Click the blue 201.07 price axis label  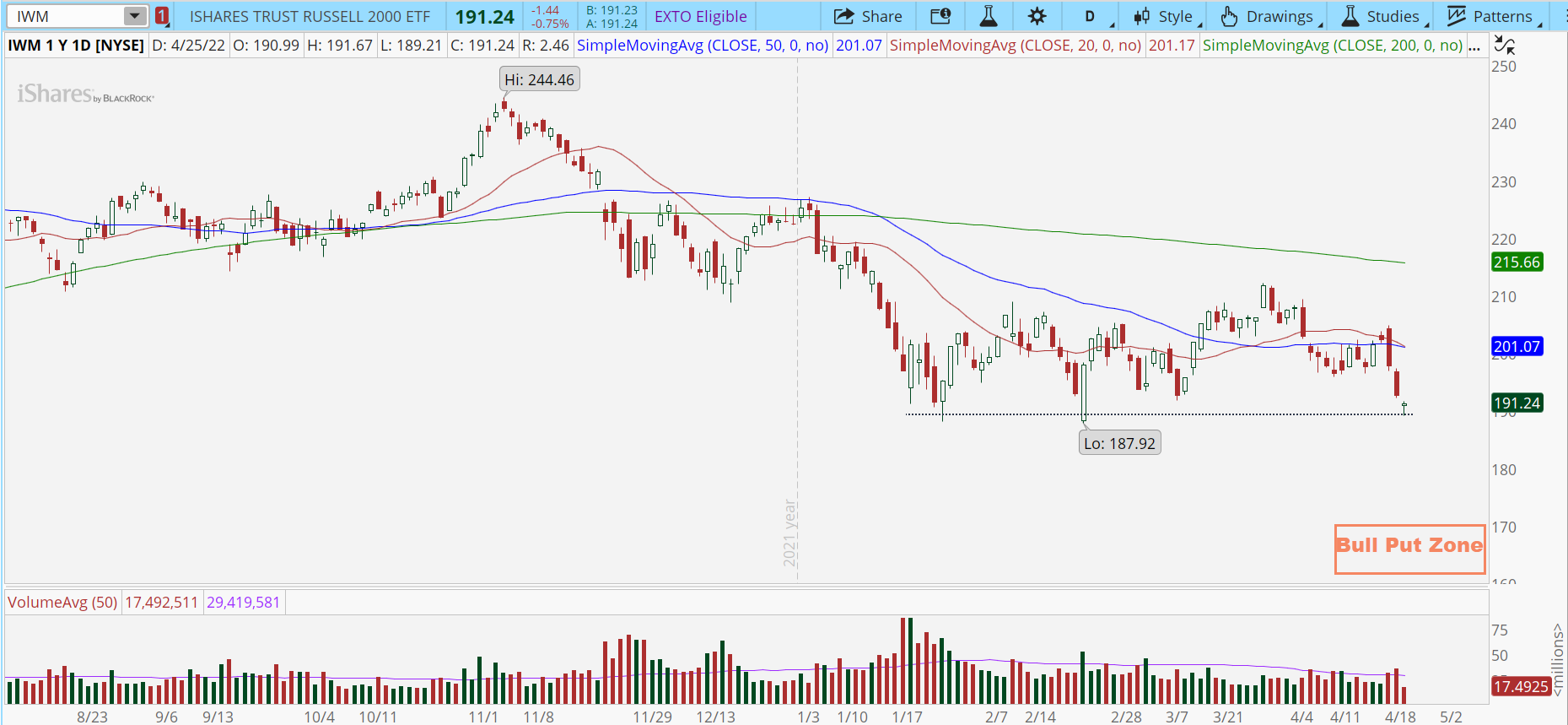click(x=1517, y=347)
